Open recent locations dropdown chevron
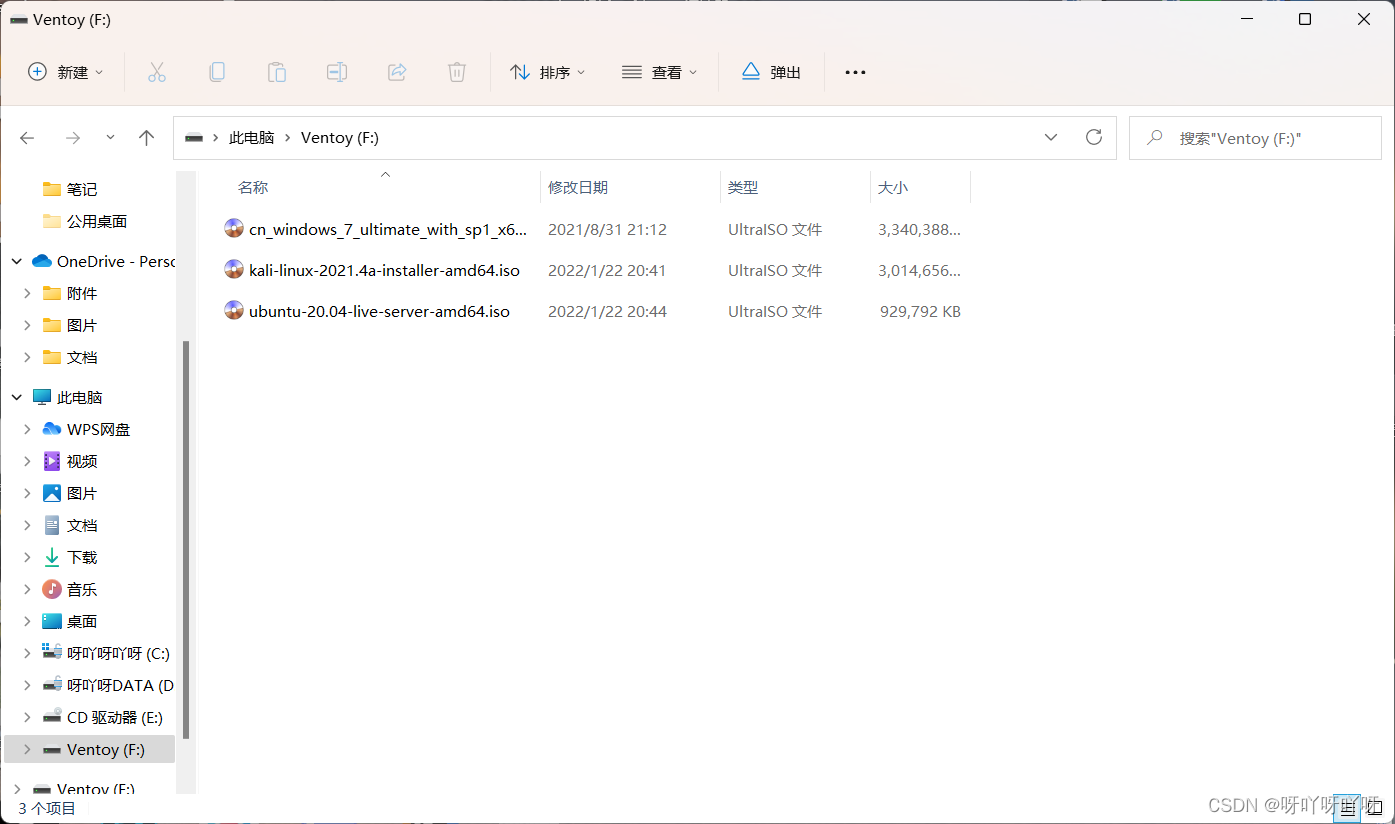Viewport: 1395px width, 824px height. pyautogui.click(x=110, y=138)
